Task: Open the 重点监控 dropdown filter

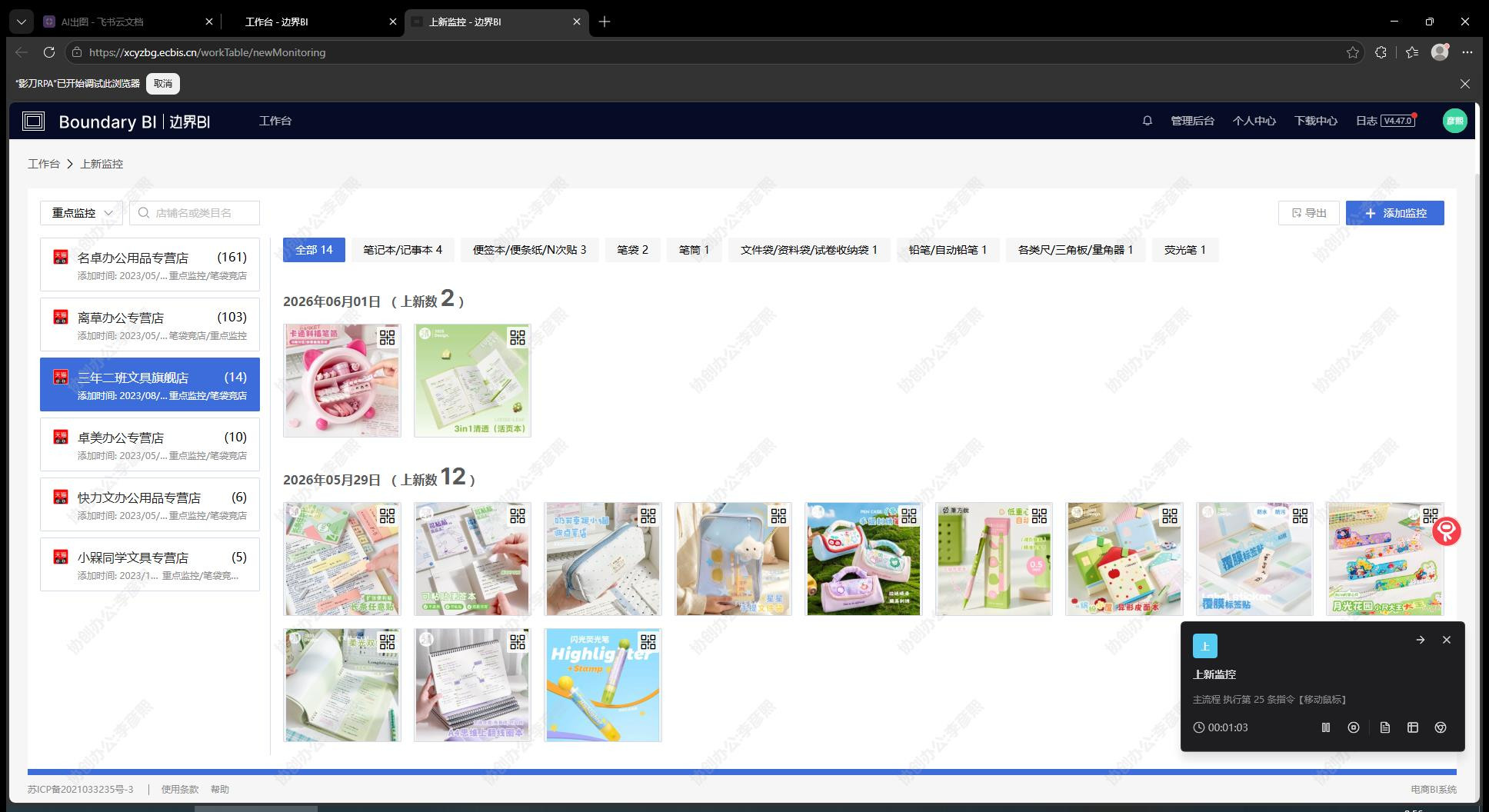Action: (82, 213)
